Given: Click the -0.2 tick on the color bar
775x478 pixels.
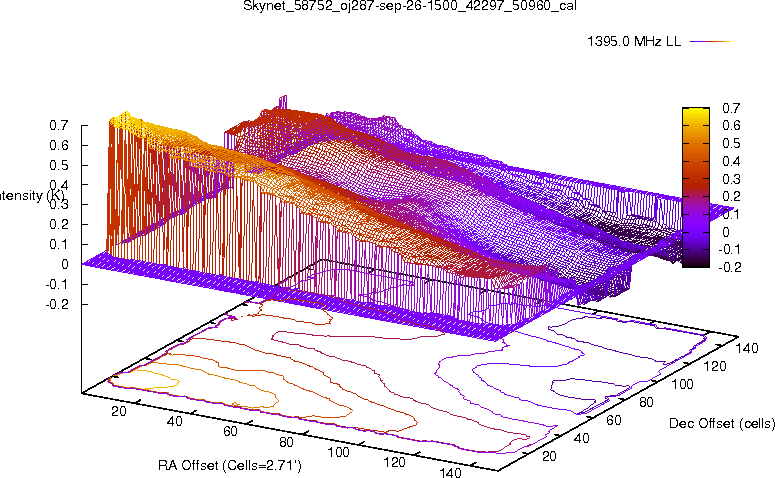Looking at the screenshot, I should pos(729,267).
